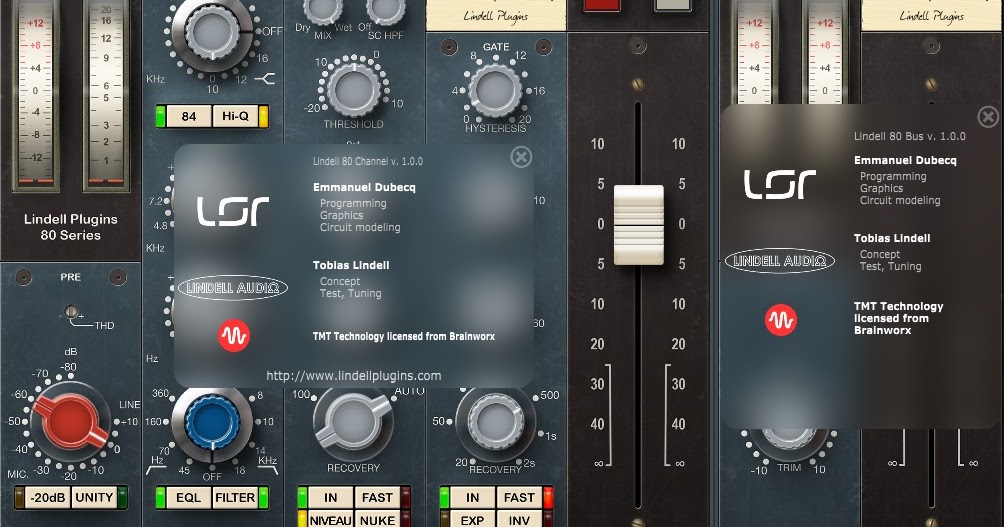1004x527 pixels.
Task: Close the Lindell 80 Bus about dialog
Action: click(x=988, y=117)
